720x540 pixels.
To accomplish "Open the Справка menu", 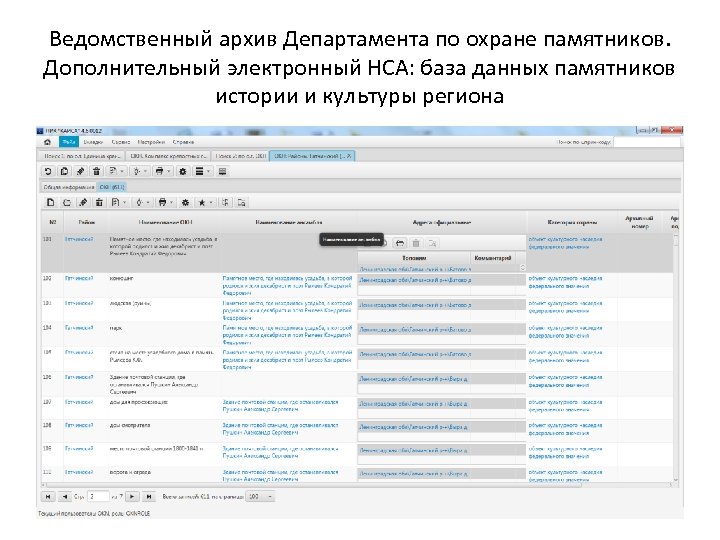I will tap(183, 142).
